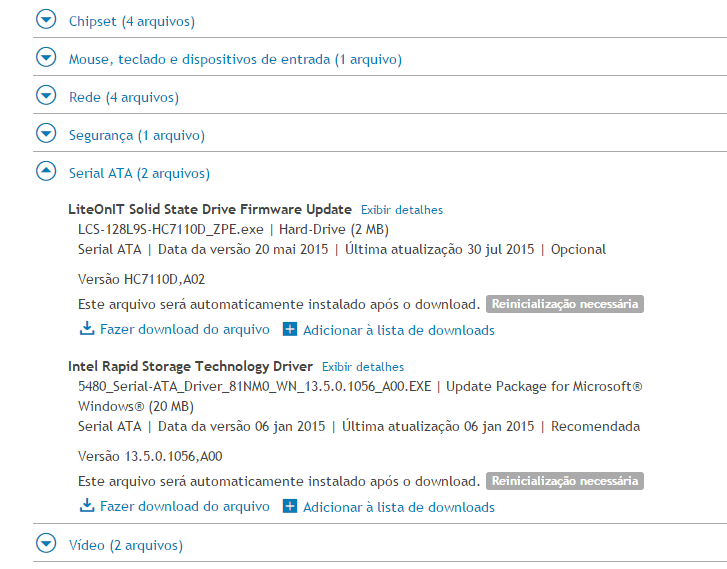Expand the Rede section arrow icon
The height and width of the screenshot is (569, 727).
point(46,96)
